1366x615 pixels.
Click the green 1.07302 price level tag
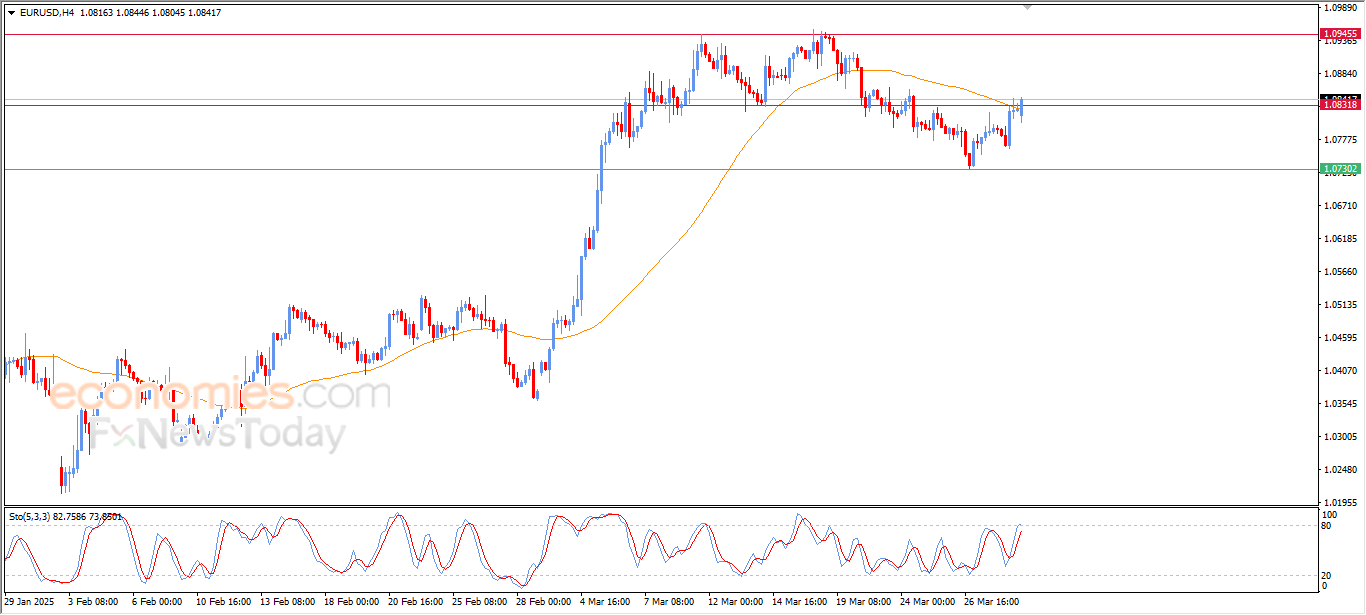point(1340,170)
